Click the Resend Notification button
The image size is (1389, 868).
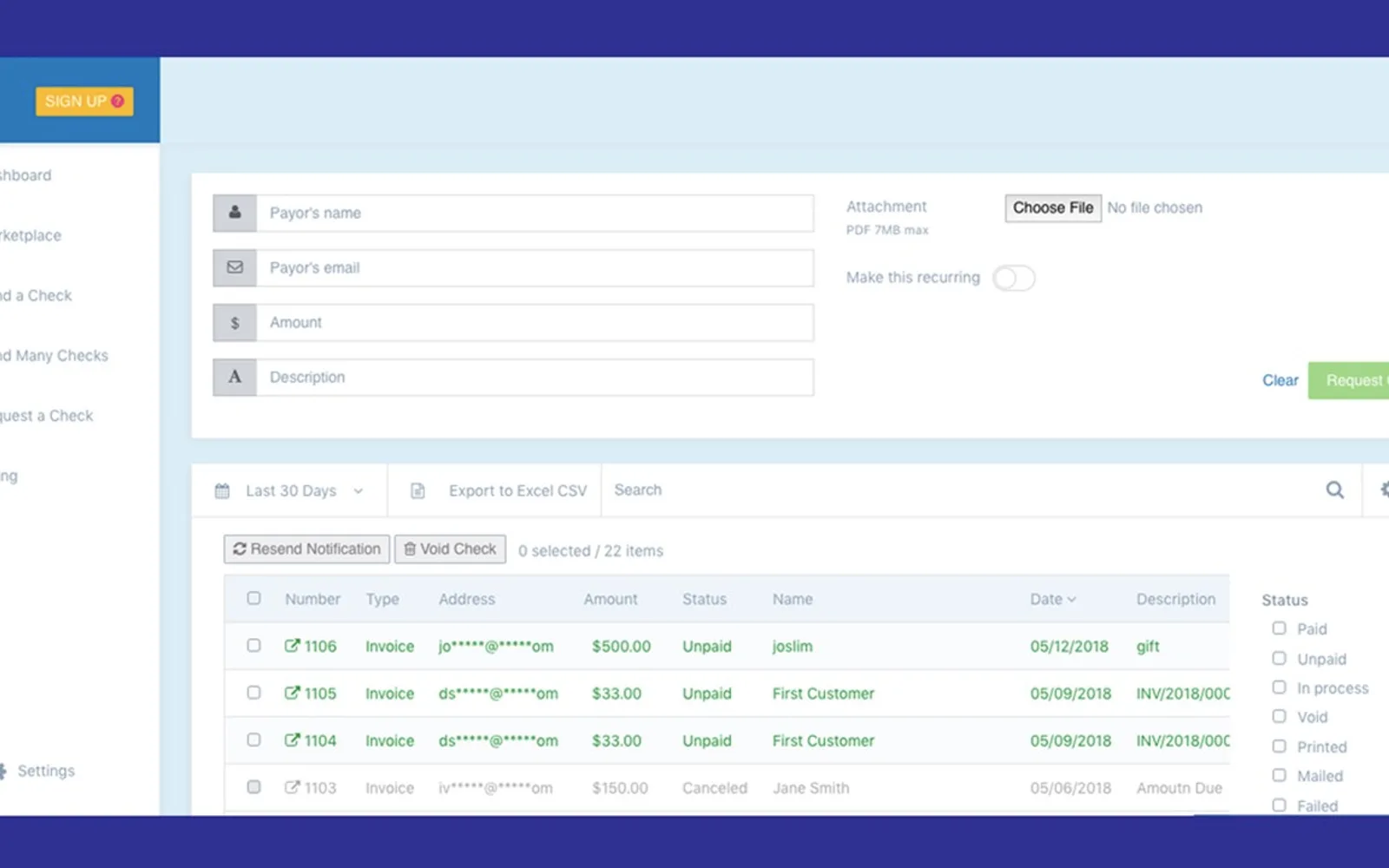pyautogui.click(x=306, y=549)
